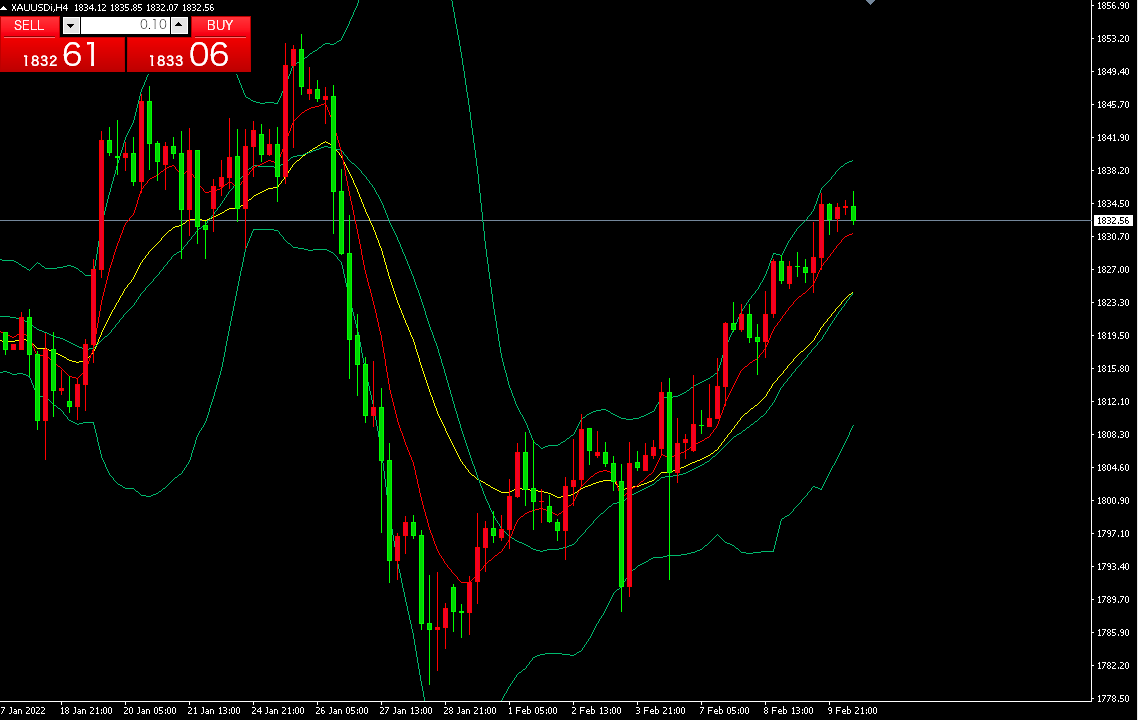Click the 8 Feb 13:00 time label

click(788, 711)
